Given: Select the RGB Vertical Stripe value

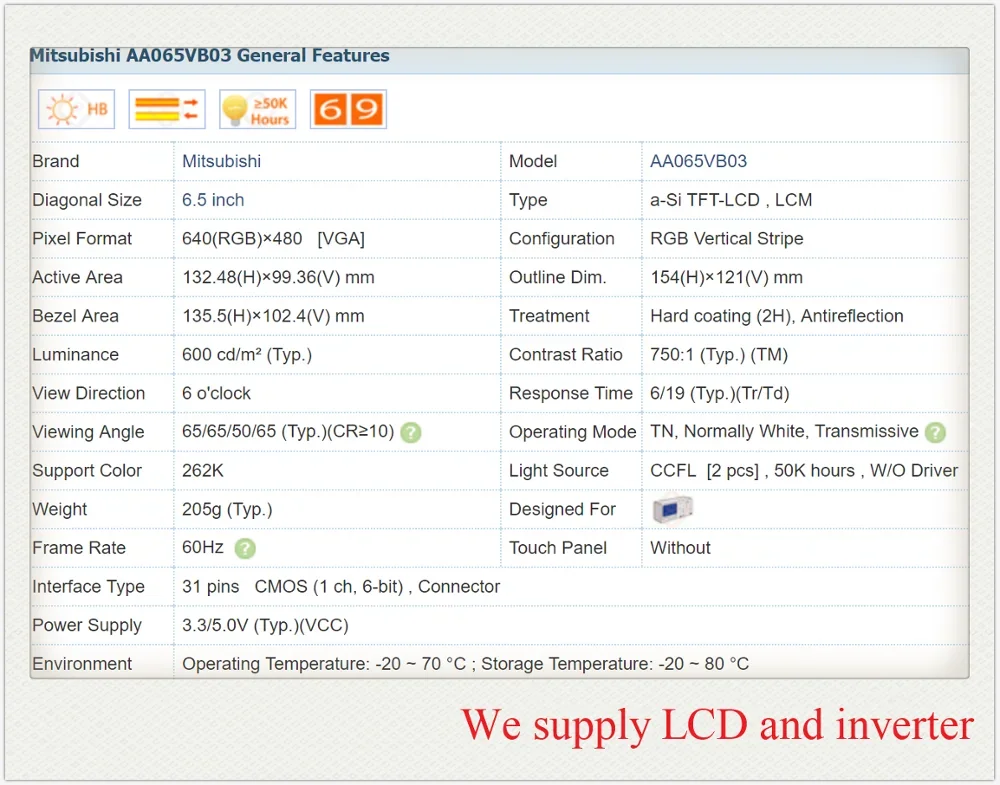Looking at the screenshot, I should point(726,238).
